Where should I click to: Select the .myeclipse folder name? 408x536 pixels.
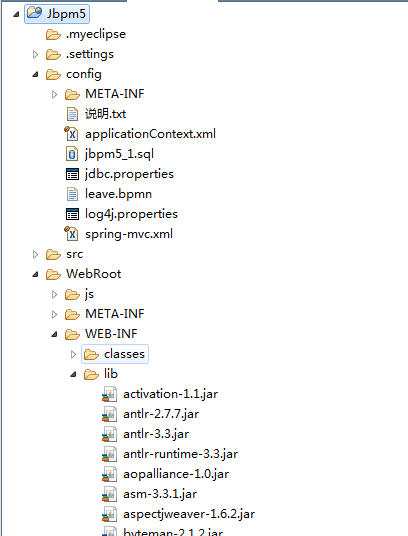[96, 34]
